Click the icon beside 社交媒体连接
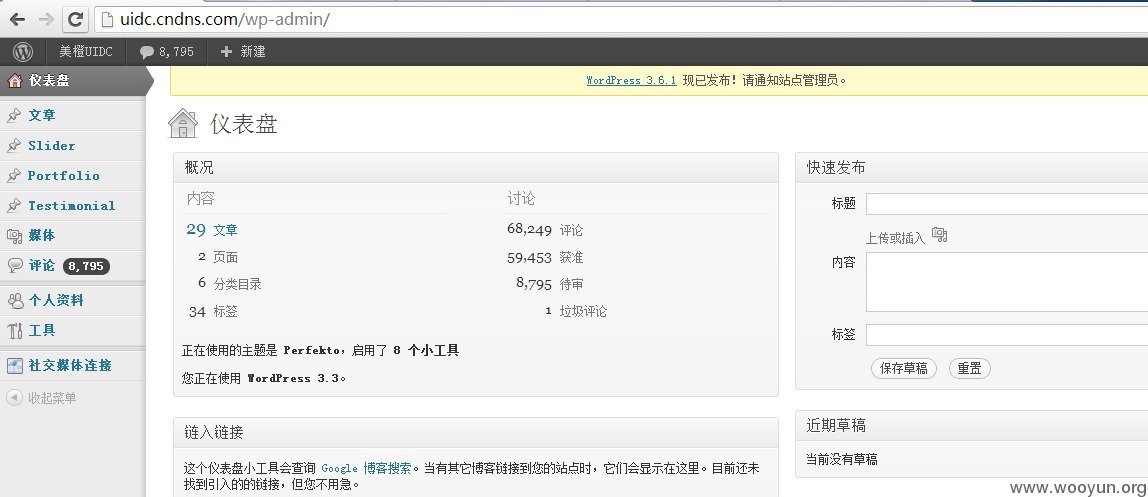Screen dimensions: 1148x497 coord(15,365)
